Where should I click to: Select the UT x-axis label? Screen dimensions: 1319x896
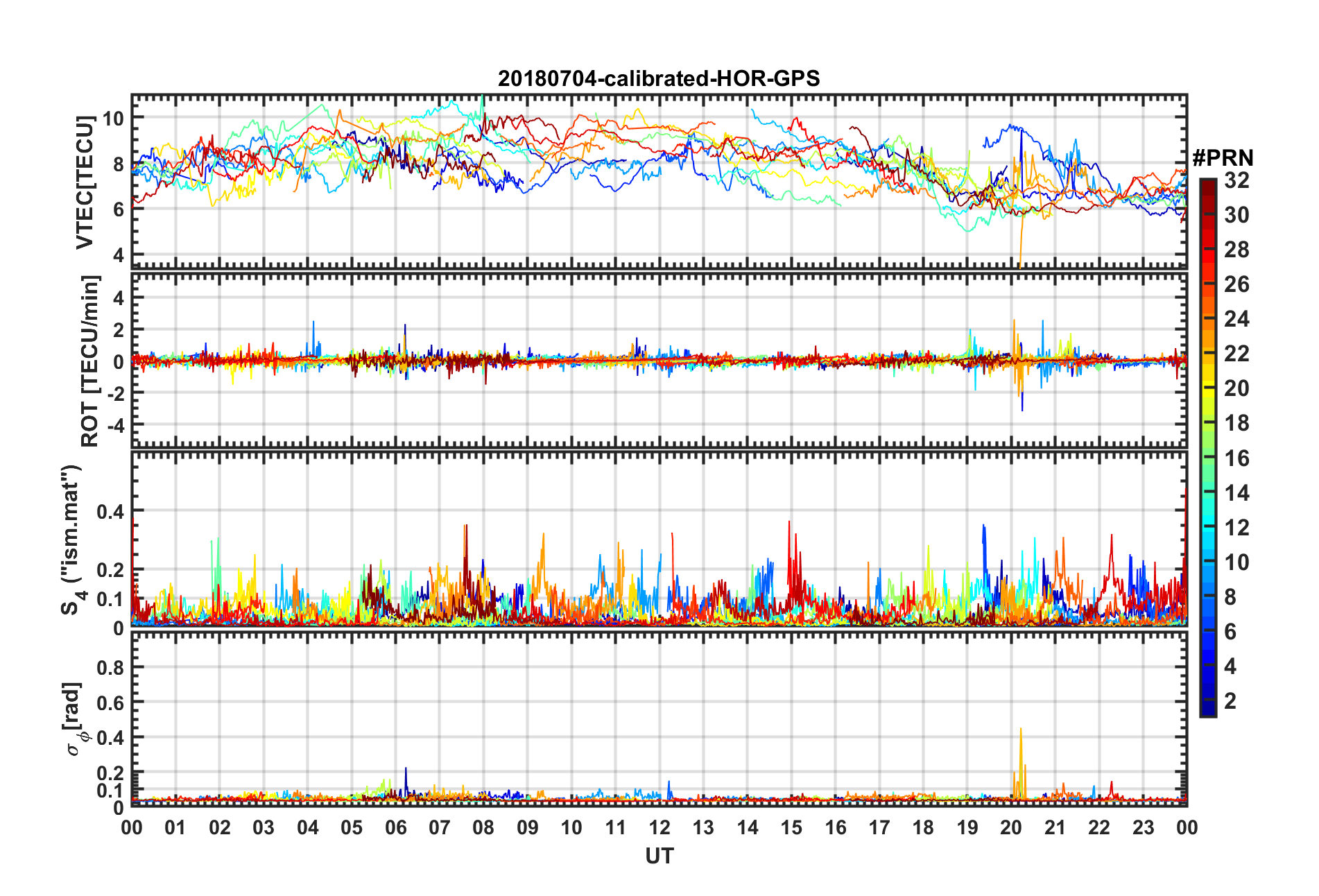pos(659,856)
